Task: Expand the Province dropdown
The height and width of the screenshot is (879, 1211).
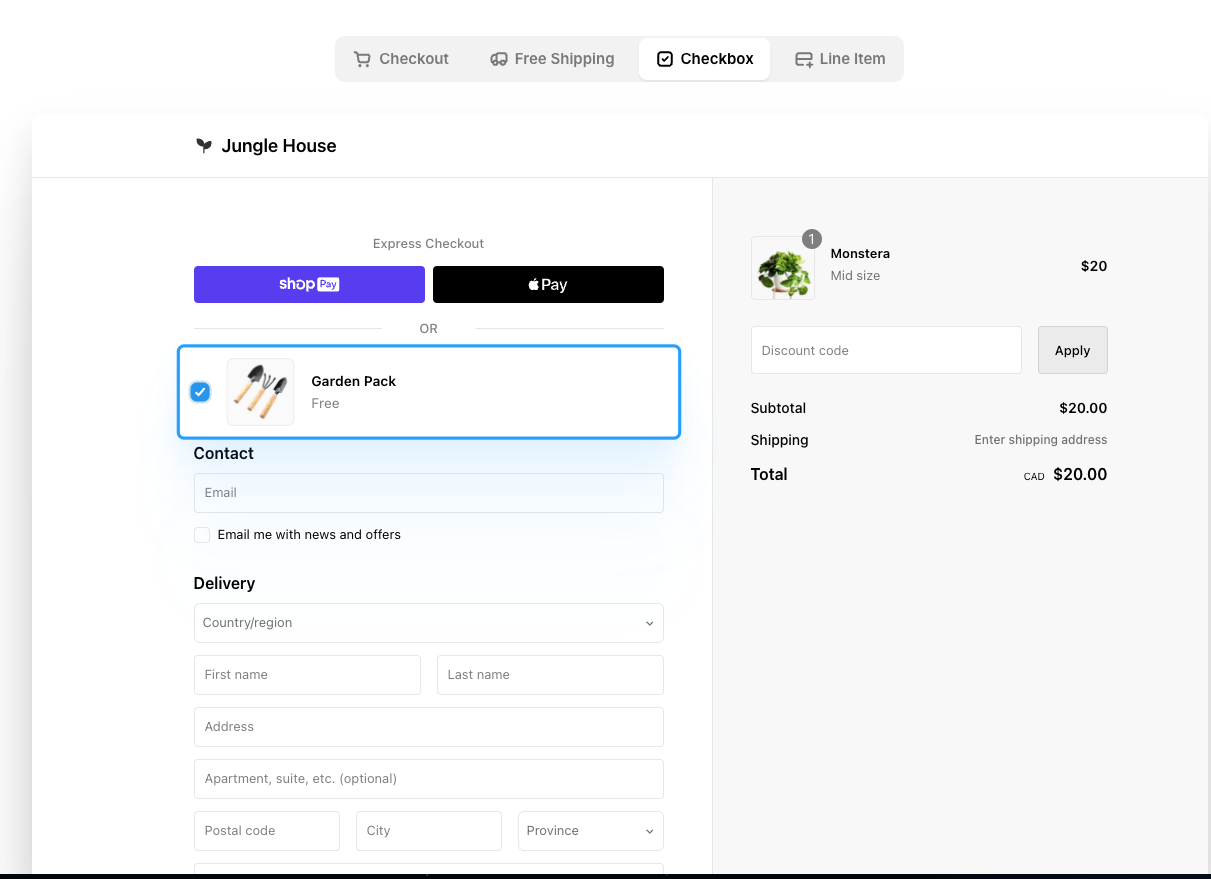Action: pyautogui.click(x=590, y=831)
